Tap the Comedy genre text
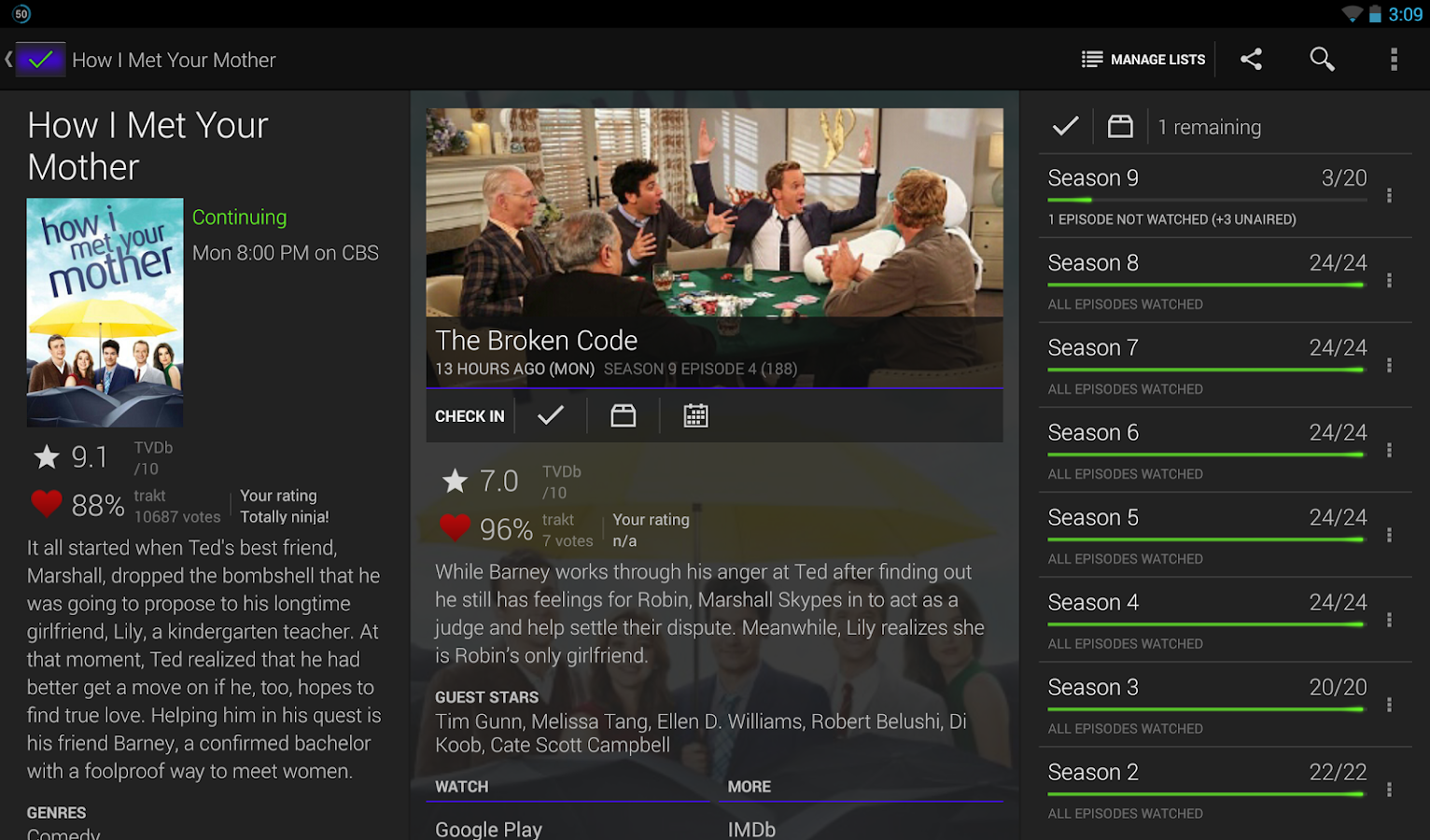Image resolution: width=1430 pixels, height=840 pixels. click(x=63, y=833)
